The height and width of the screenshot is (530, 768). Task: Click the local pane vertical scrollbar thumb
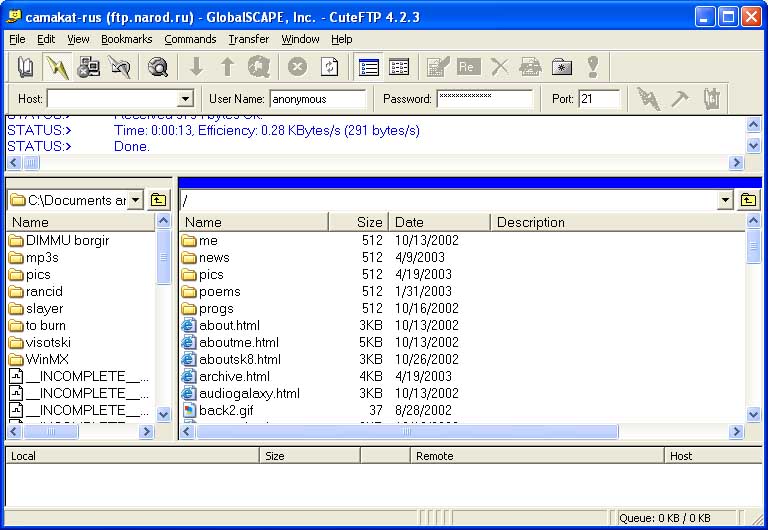(x=163, y=257)
